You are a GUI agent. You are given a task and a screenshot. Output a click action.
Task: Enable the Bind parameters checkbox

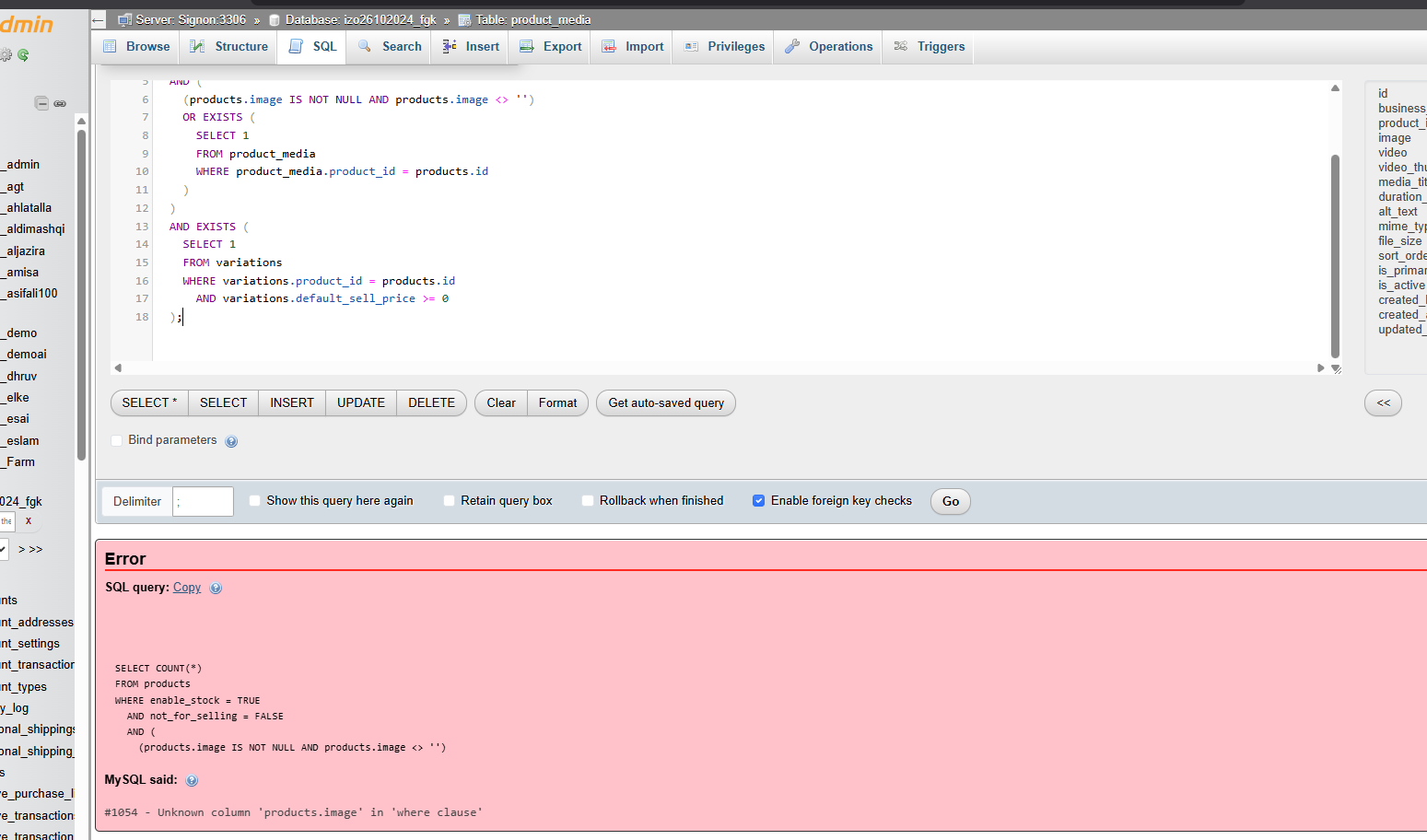(x=117, y=440)
